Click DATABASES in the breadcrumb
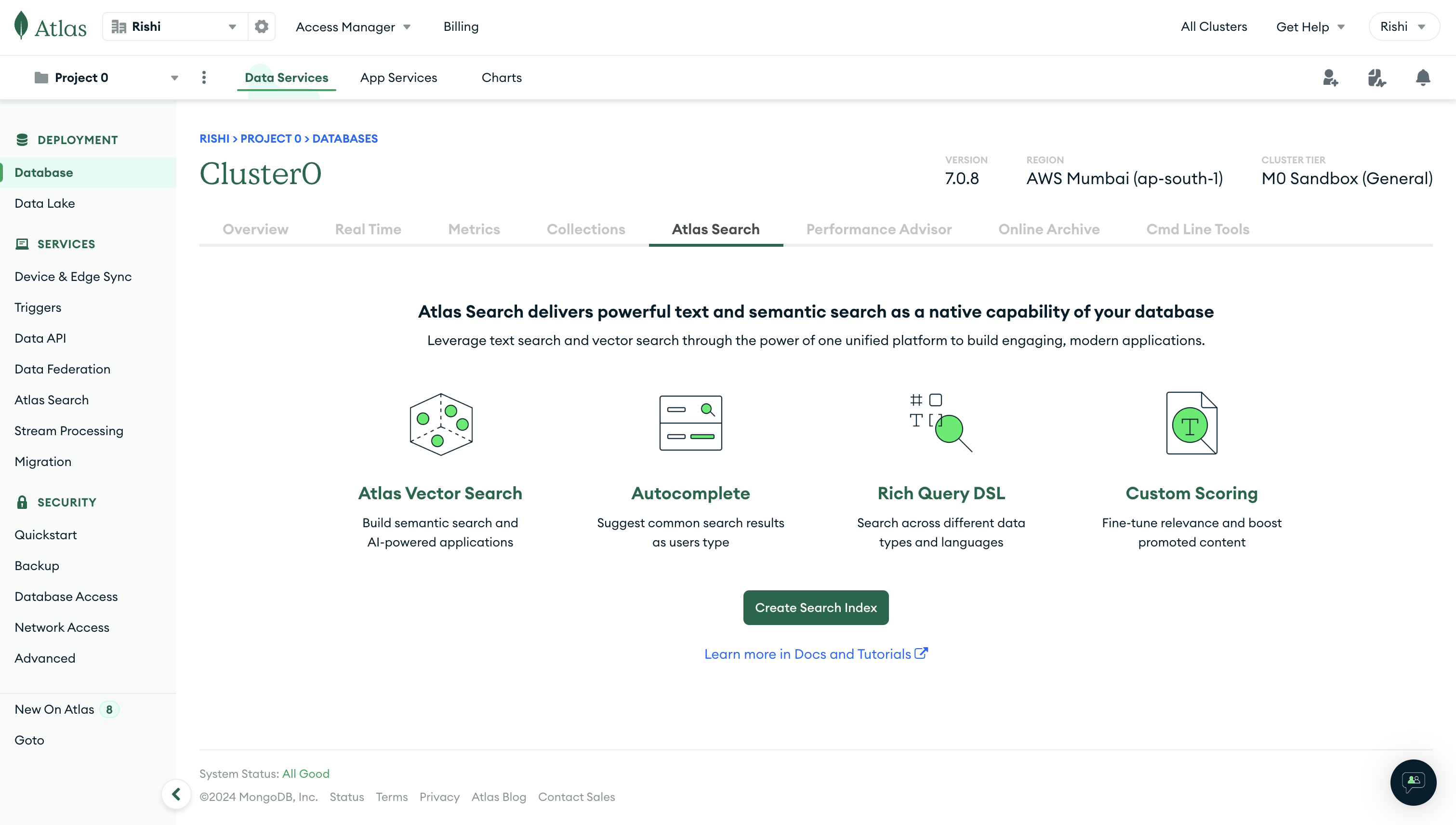The height and width of the screenshot is (825, 1456). (344, 139)
